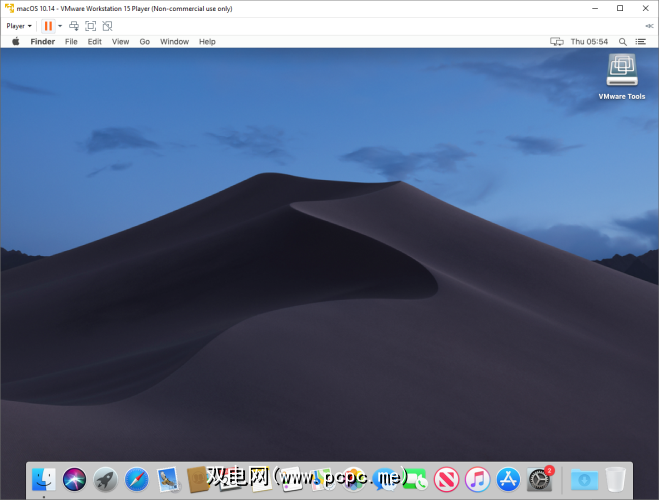659x500 pixels.
Task: Close the VMware Player window
Action: coord(646,8)
